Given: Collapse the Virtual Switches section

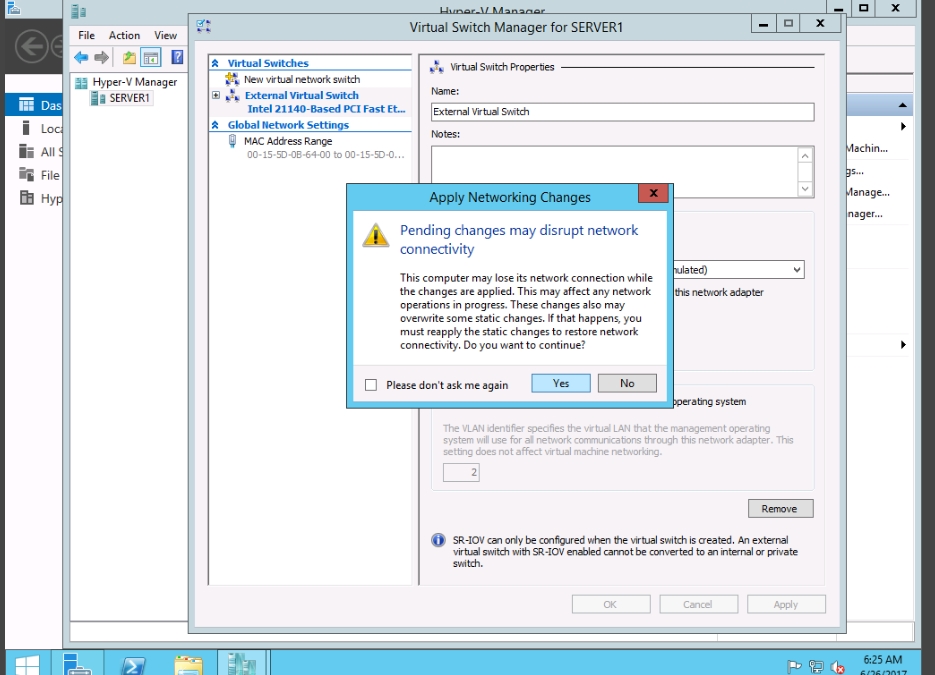Looking at the screenshot, I should [215, 63].
